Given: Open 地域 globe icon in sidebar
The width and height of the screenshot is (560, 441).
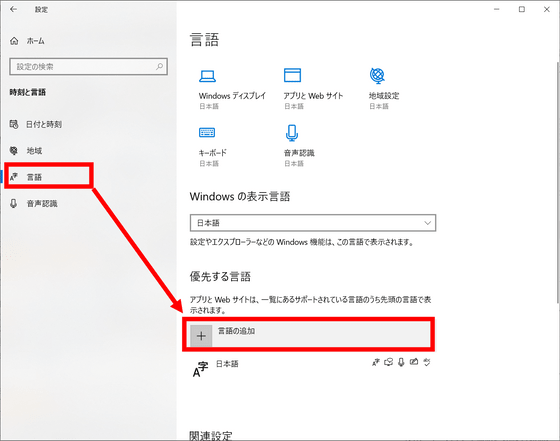Looking at the screenshot, I should coord(14,151).
